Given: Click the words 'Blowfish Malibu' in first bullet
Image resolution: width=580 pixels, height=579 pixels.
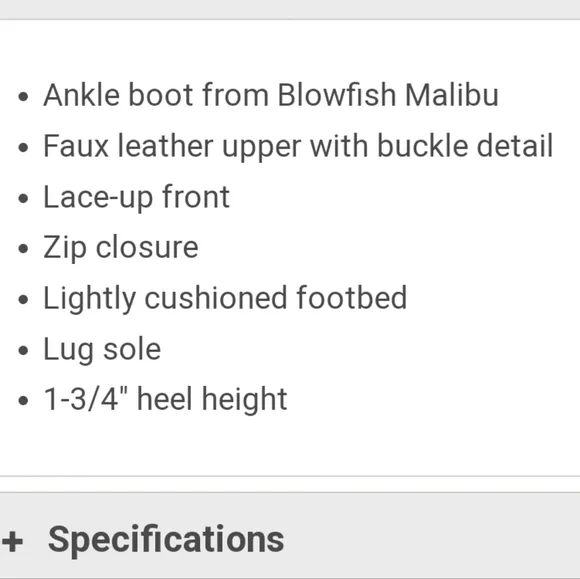Looking at the screenshot, I should [388, 95].
